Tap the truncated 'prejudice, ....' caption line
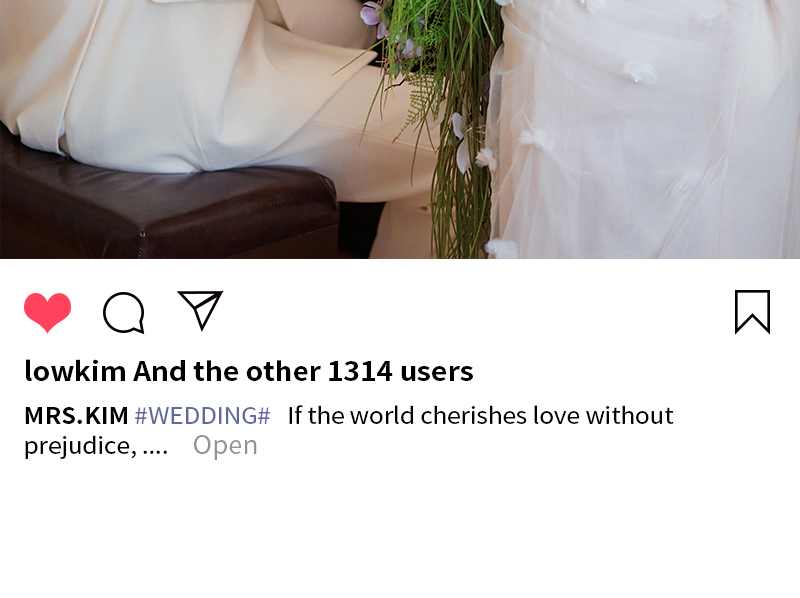The image size is (800, 598). 96,446
